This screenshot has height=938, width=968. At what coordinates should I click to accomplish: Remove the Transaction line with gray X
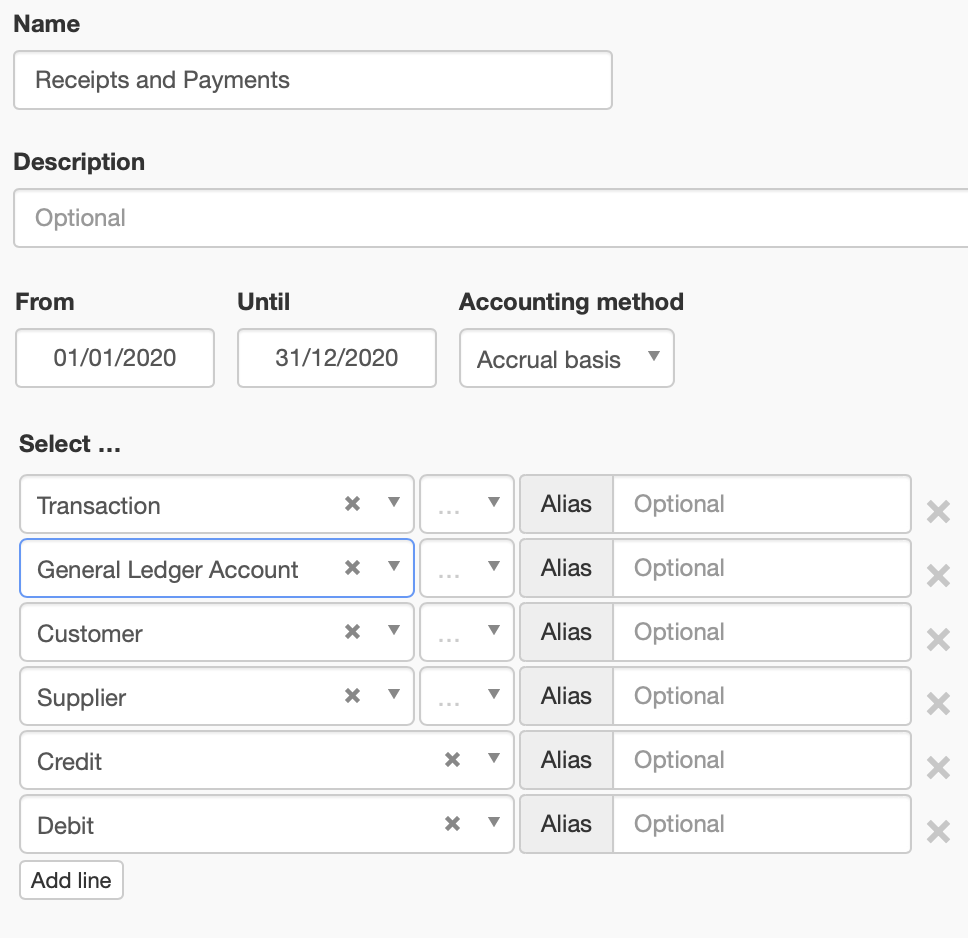pos(938,512)
